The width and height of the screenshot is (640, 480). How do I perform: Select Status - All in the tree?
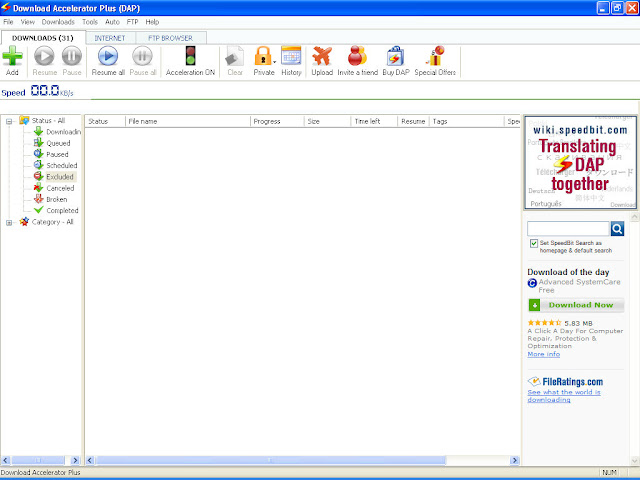pyautogui.click(x=48, y=120)
